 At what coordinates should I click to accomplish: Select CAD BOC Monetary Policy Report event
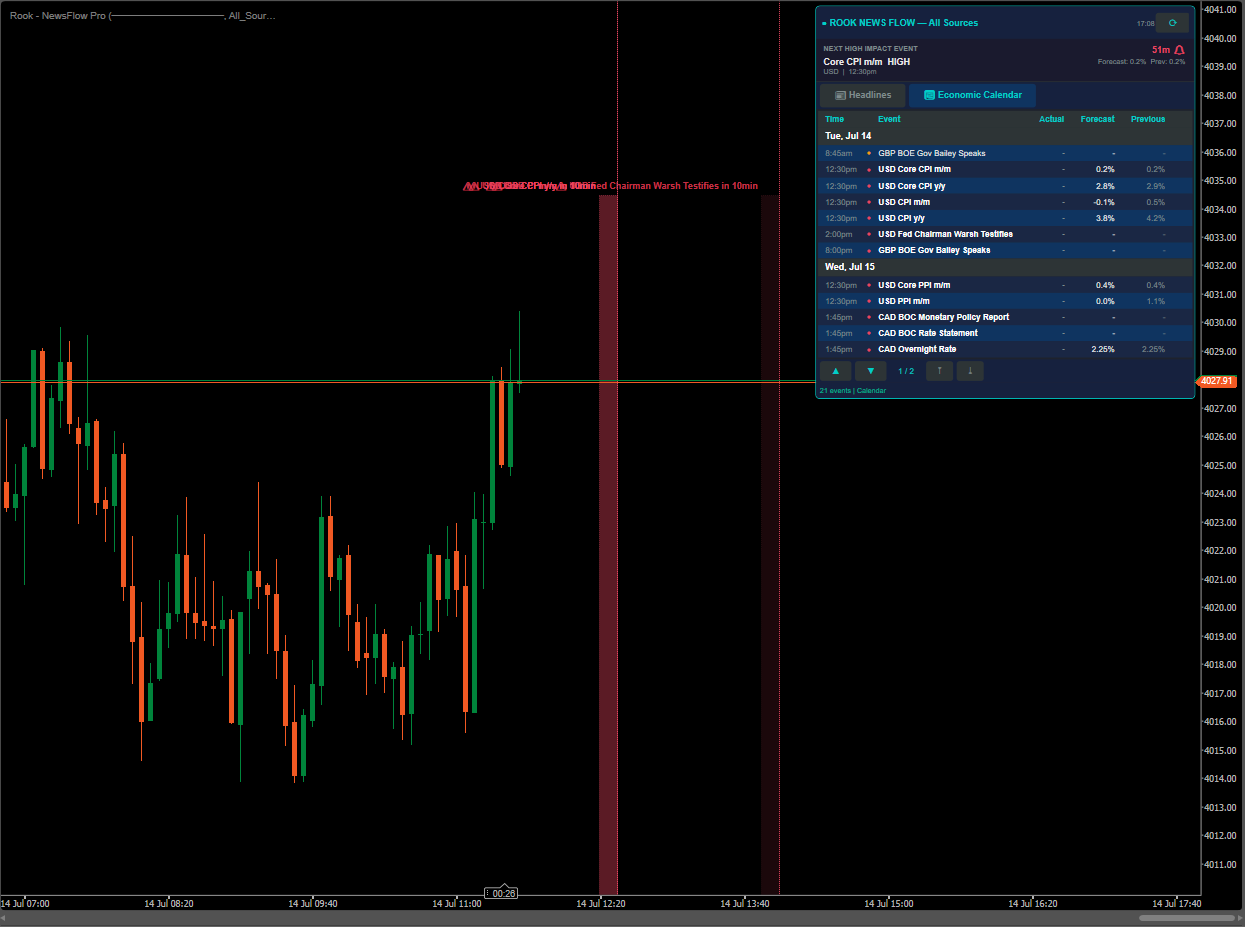pos(1005,317)
